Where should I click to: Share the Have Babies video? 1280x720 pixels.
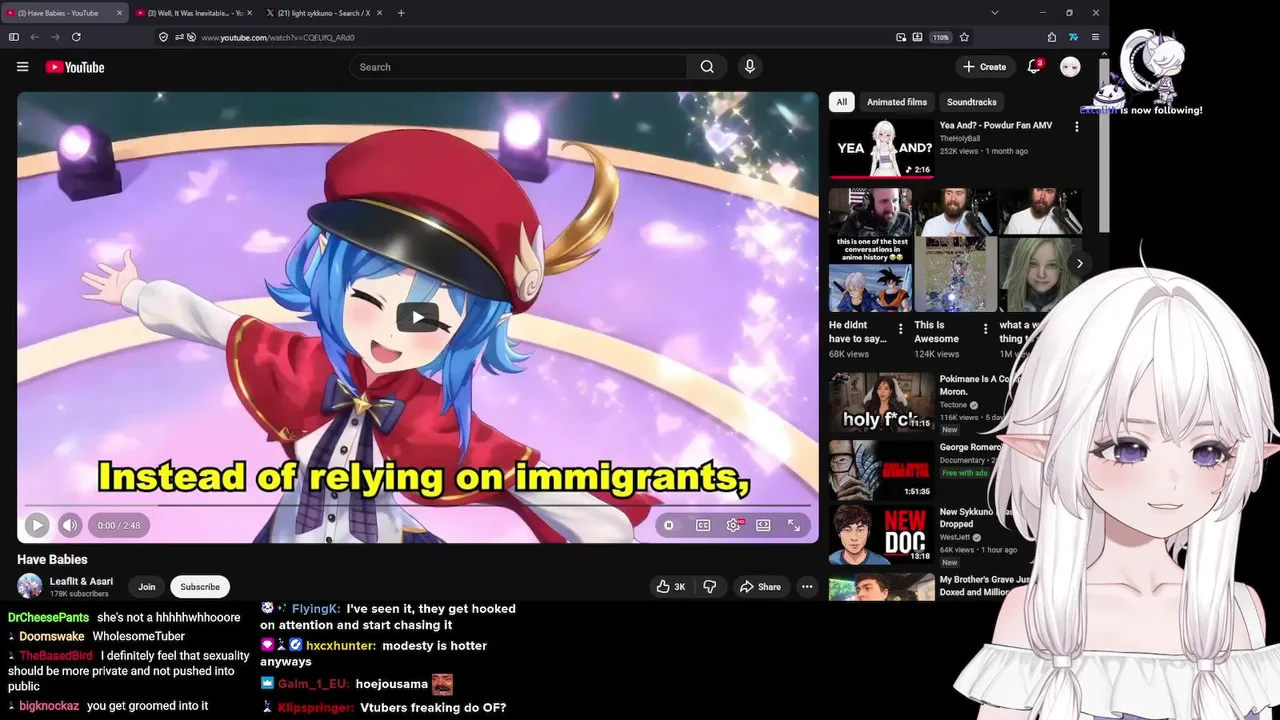(760, 587)
